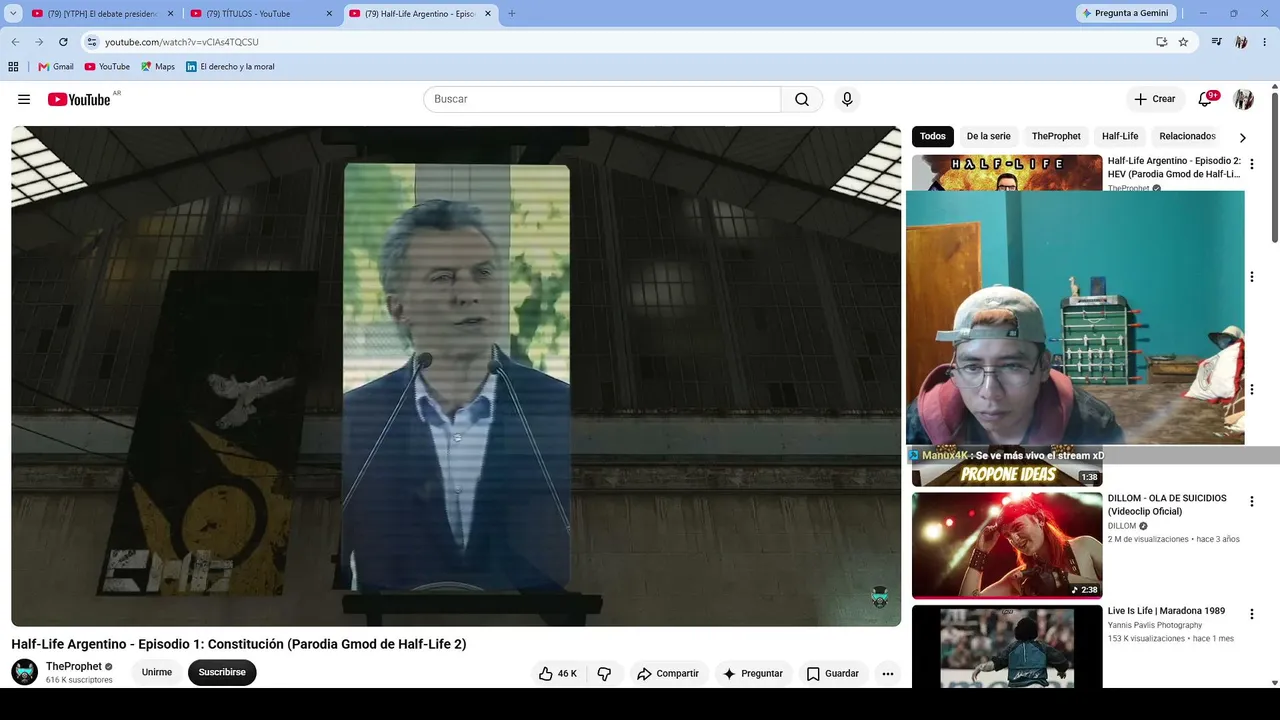Focus the Buscar search field
Viewport: 1280px width, 720px height.
coord(602,99)
